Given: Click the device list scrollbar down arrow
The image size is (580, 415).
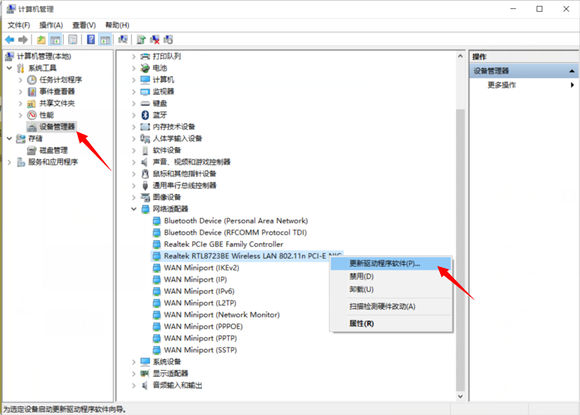Looking at the screenshot, I should (x=460, y=396).
